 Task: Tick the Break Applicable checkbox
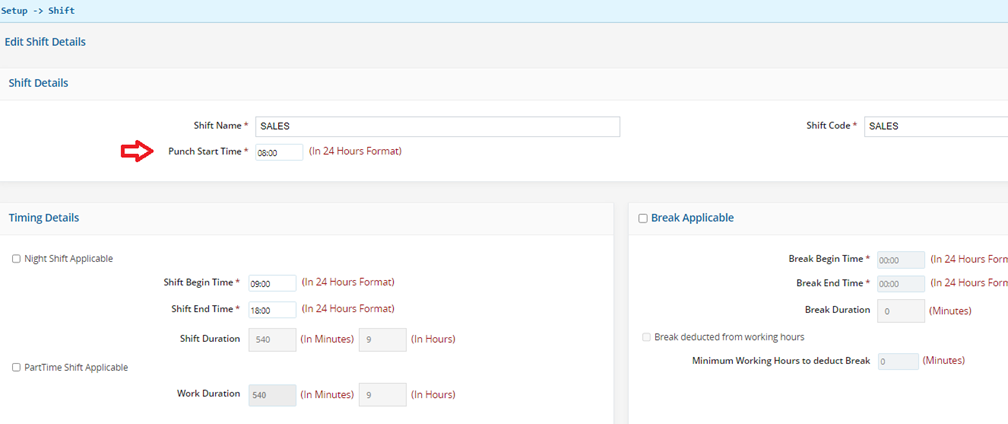(x=643, y=218)
